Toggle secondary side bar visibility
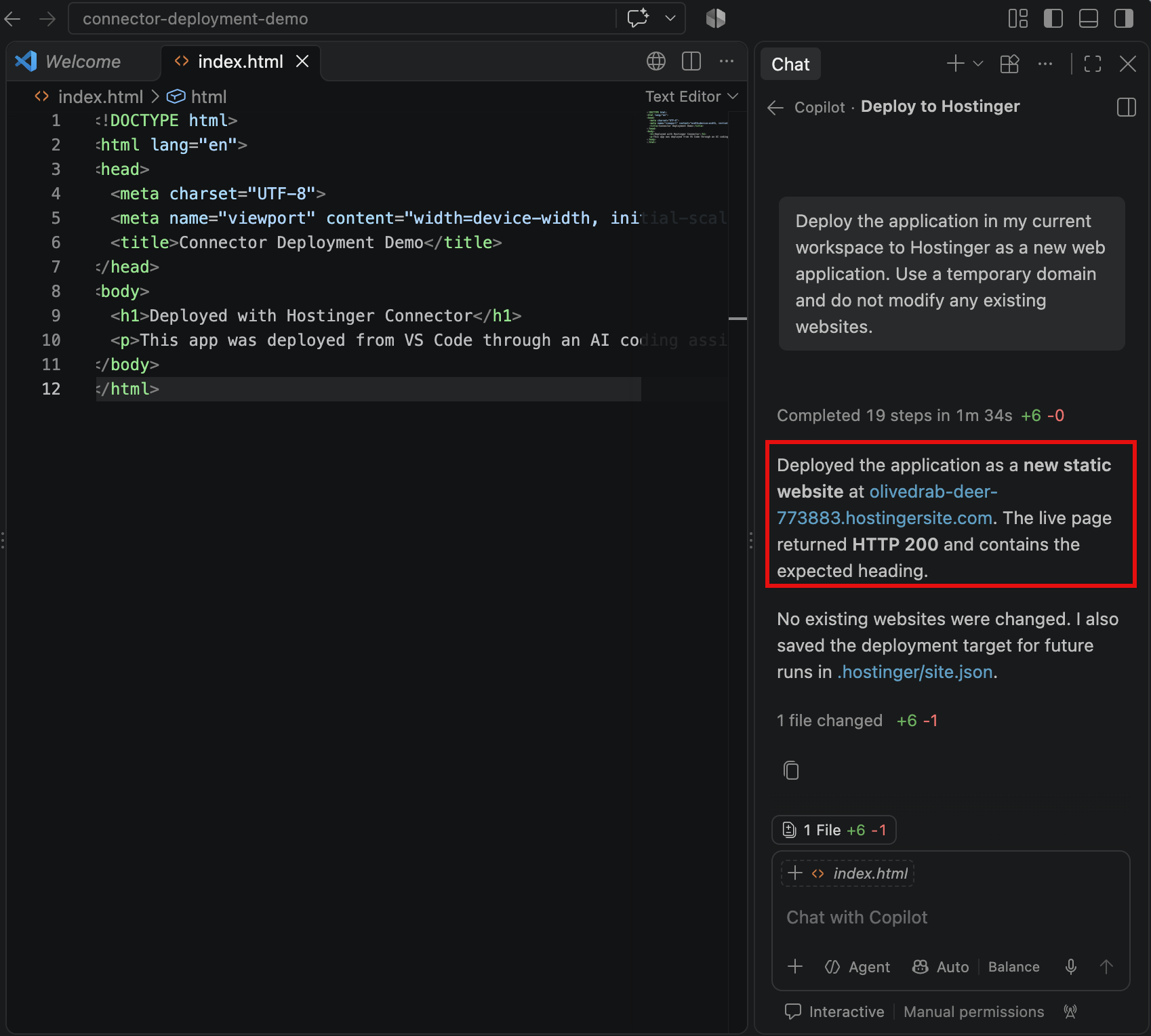This screenshot has width=1151, height=1036. click(1124, 18)
